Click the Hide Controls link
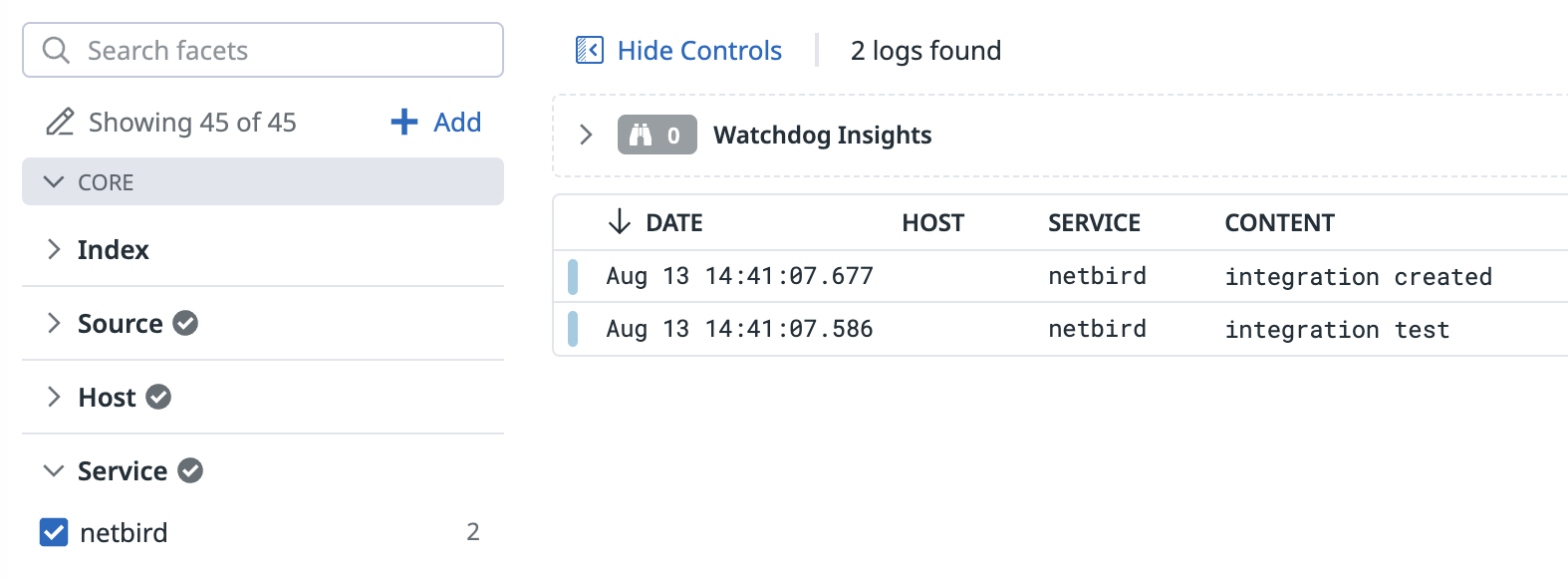This screenshot has width=1568, height=578. [x=698, y=50]
